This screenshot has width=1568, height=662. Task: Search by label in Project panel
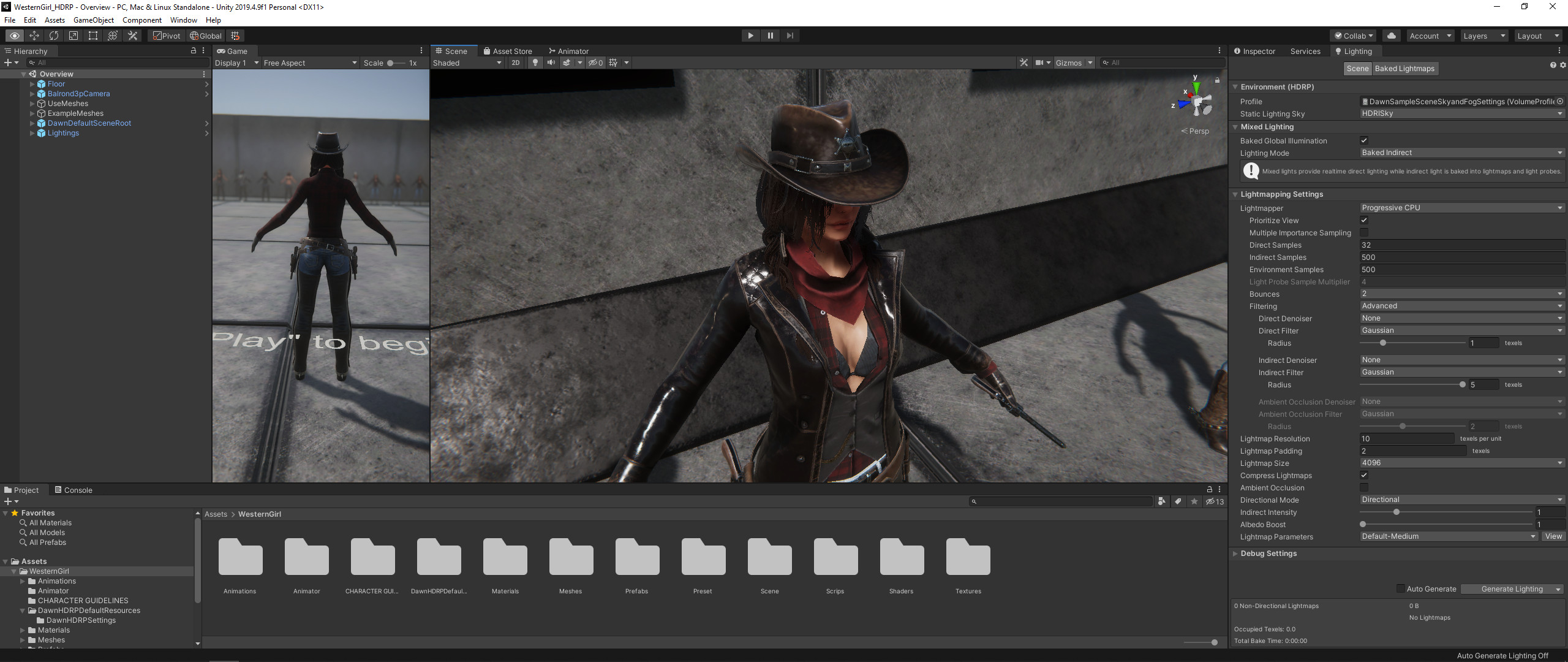[x=1178, y=501]
